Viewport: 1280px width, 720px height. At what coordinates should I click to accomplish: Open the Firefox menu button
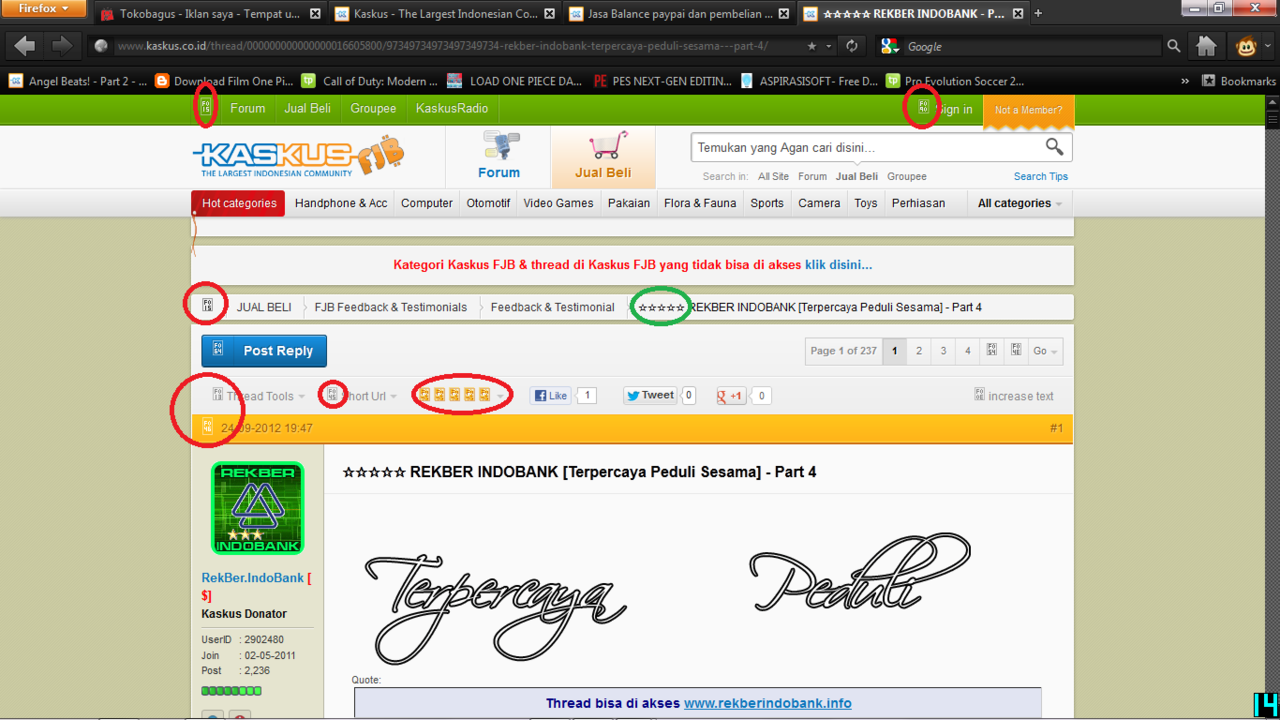[x=44, y=9]
